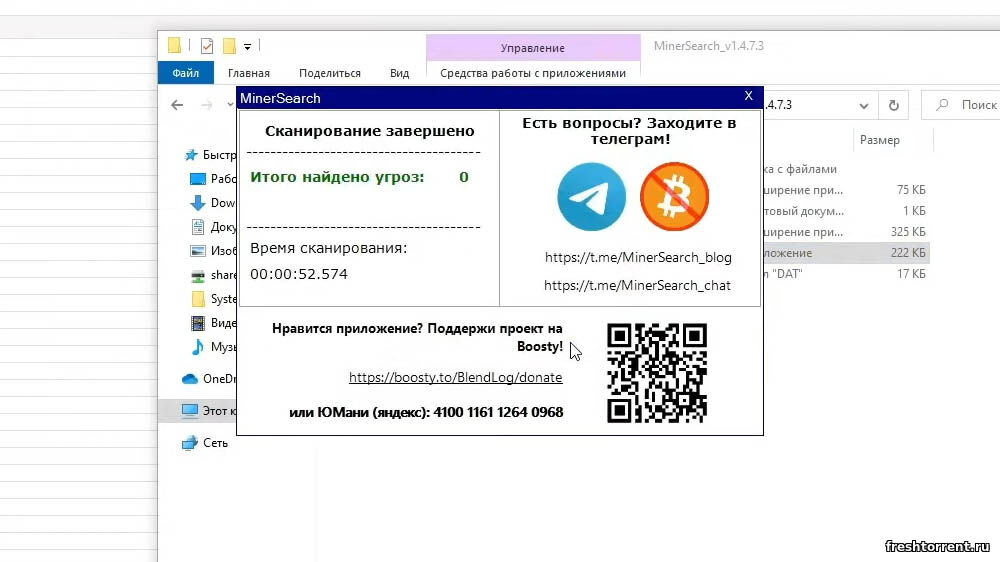The height and width of the screenshot is (562, 1000).
Task: Switch to the Поделиться ribbon tab
Action: (329, 73)
